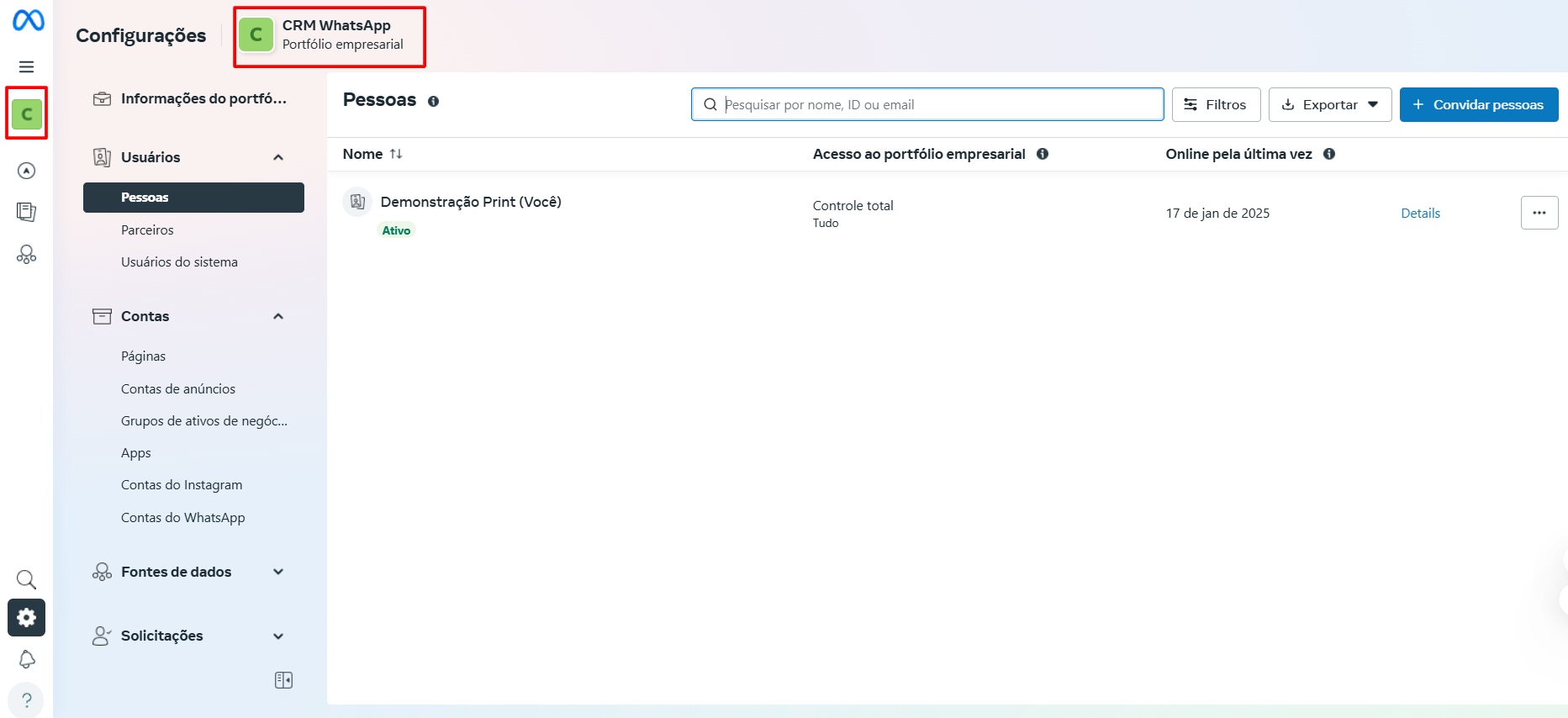
Task: Expand the Solicitações section
Action: (x=278, y=636)
